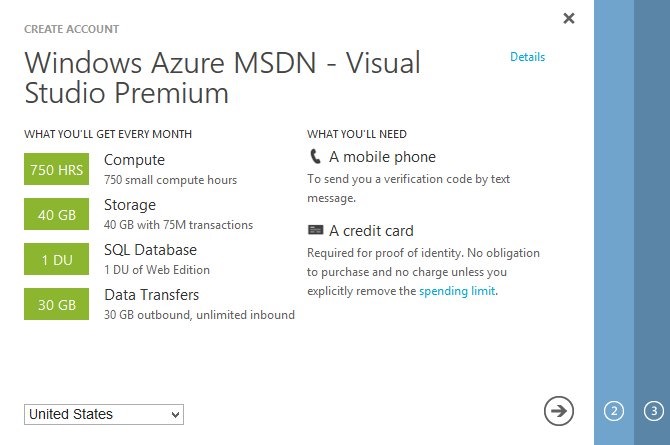Click the 30 GB data transfers badge

[56, 305]
